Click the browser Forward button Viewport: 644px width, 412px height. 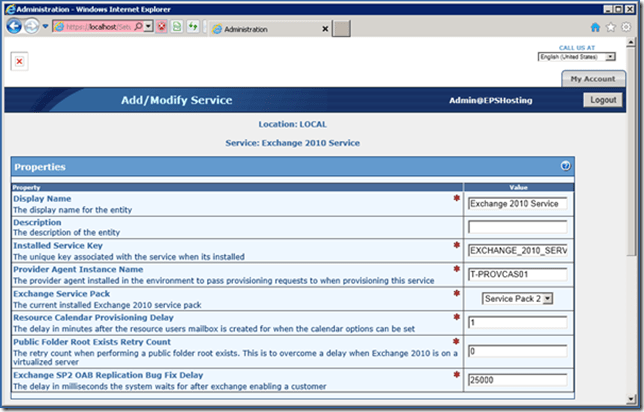32,28
